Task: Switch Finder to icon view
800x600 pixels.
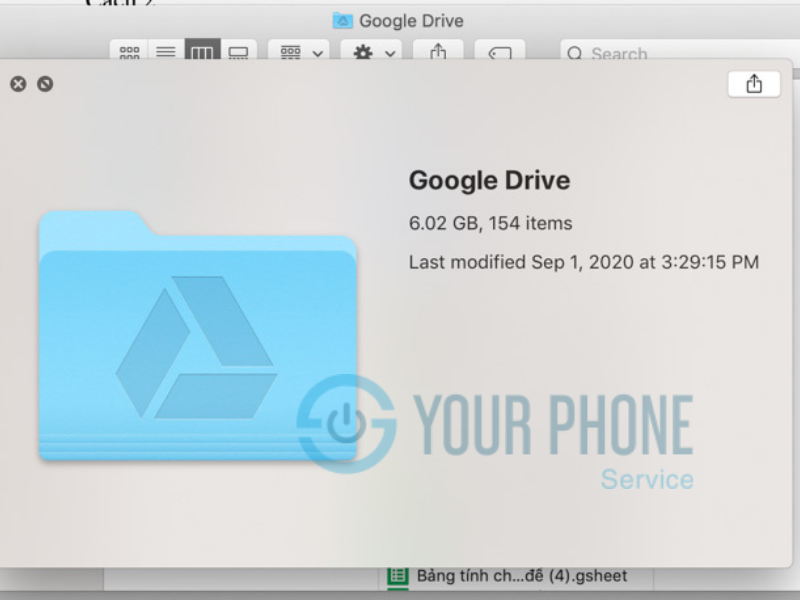Action: click(x=129, y=51)
